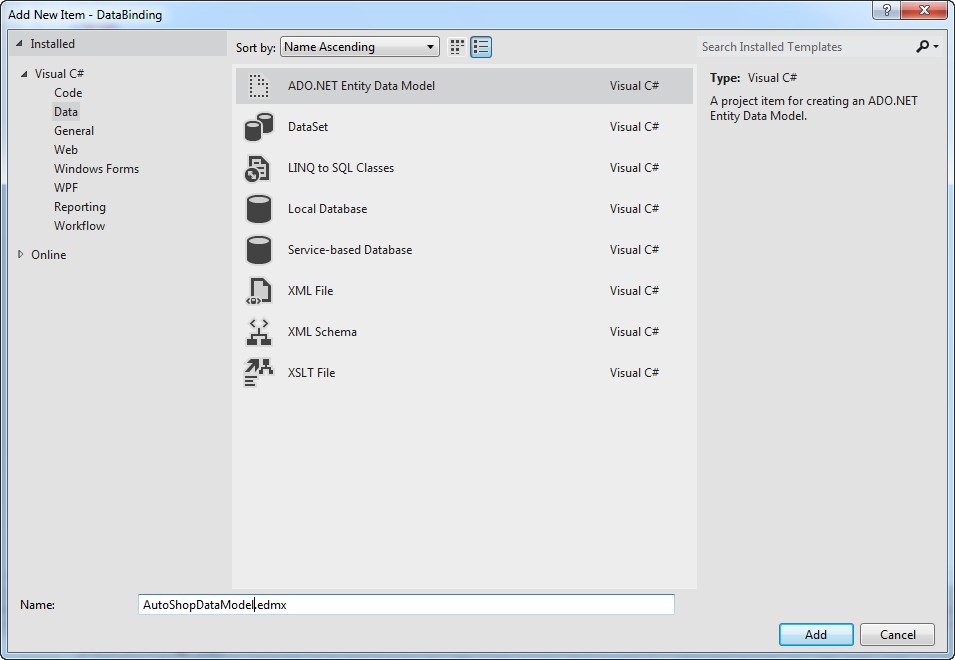The width and height of the screenshot is (955, 660).
Task: Click the XML Schema icon
Action: pyautogui.click(x=259, y=332)
